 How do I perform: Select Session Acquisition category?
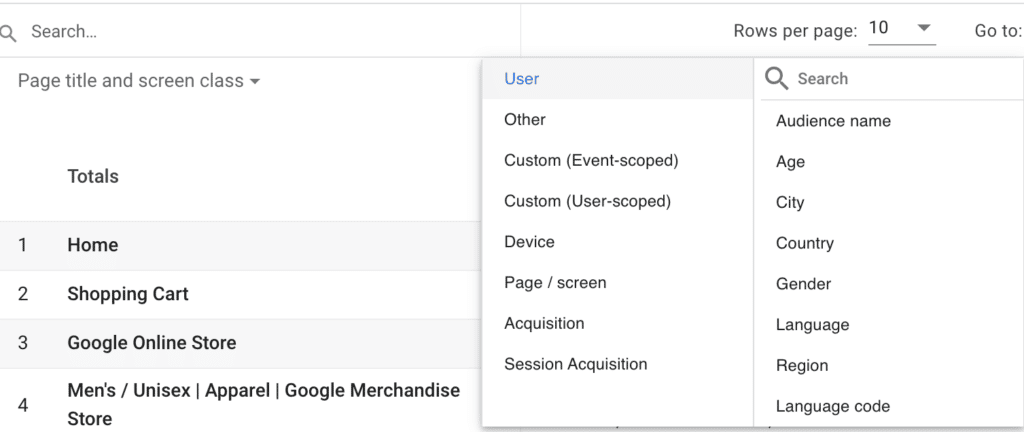point(575,365)
